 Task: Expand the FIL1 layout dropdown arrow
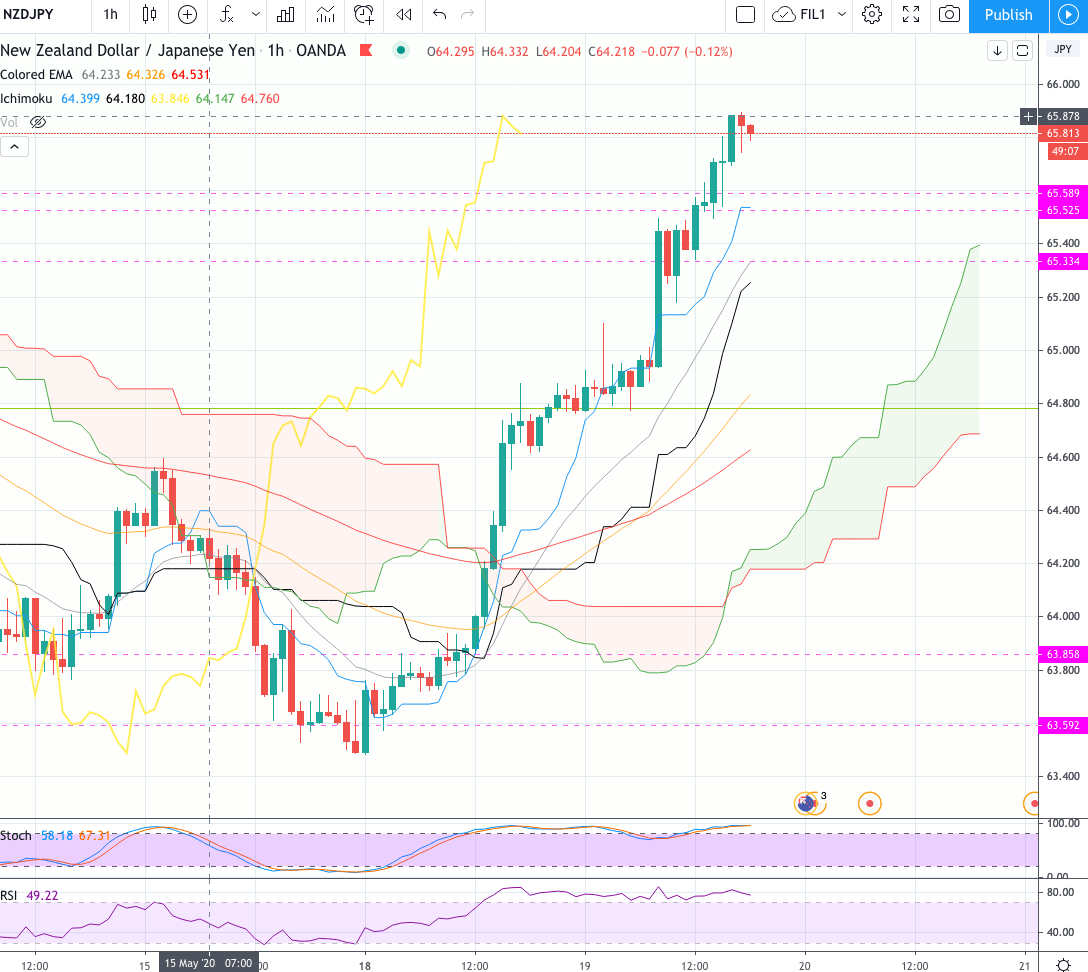[842, 15]
